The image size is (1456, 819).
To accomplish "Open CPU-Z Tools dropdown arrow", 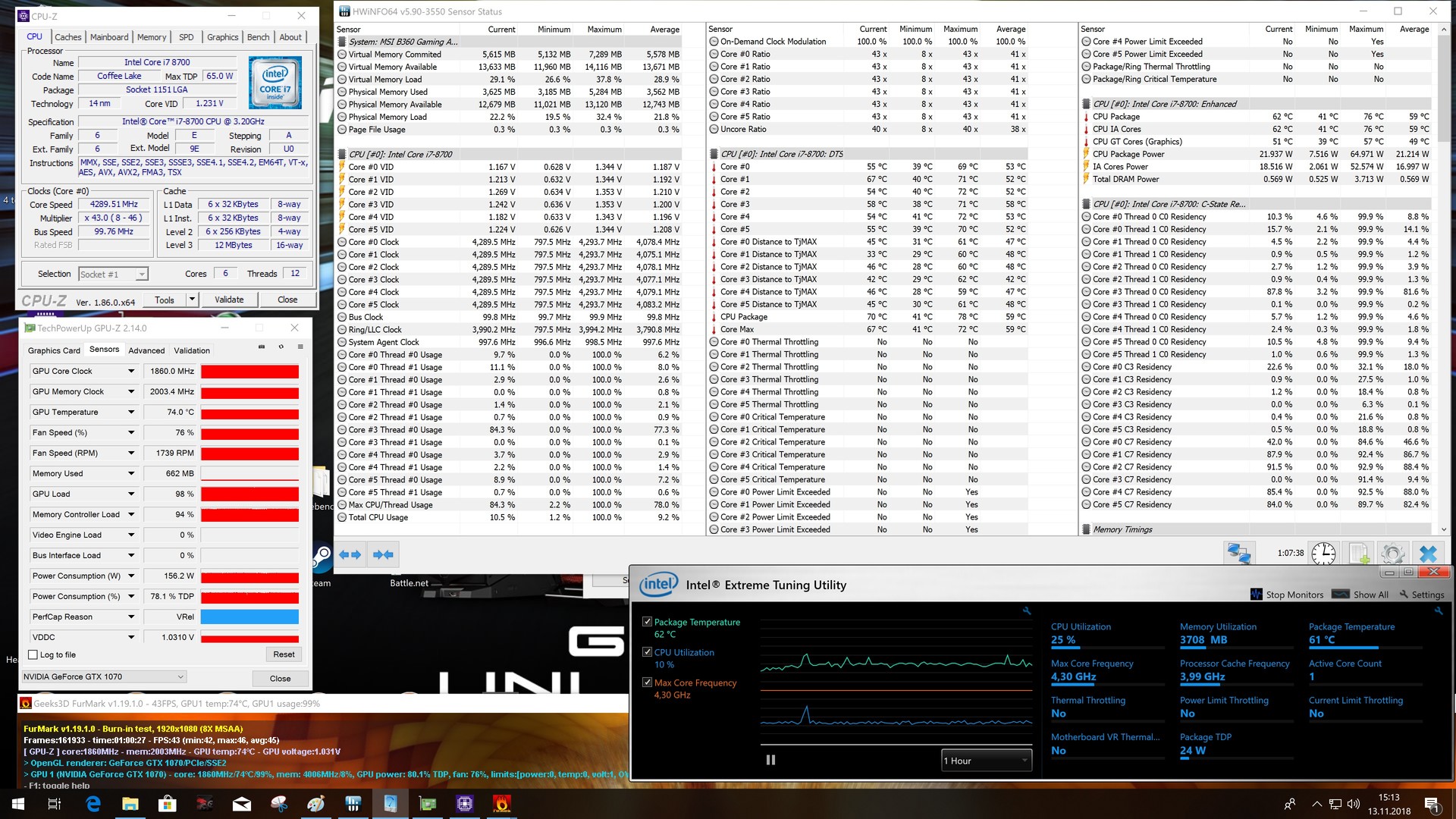I will tap(193, 300).
